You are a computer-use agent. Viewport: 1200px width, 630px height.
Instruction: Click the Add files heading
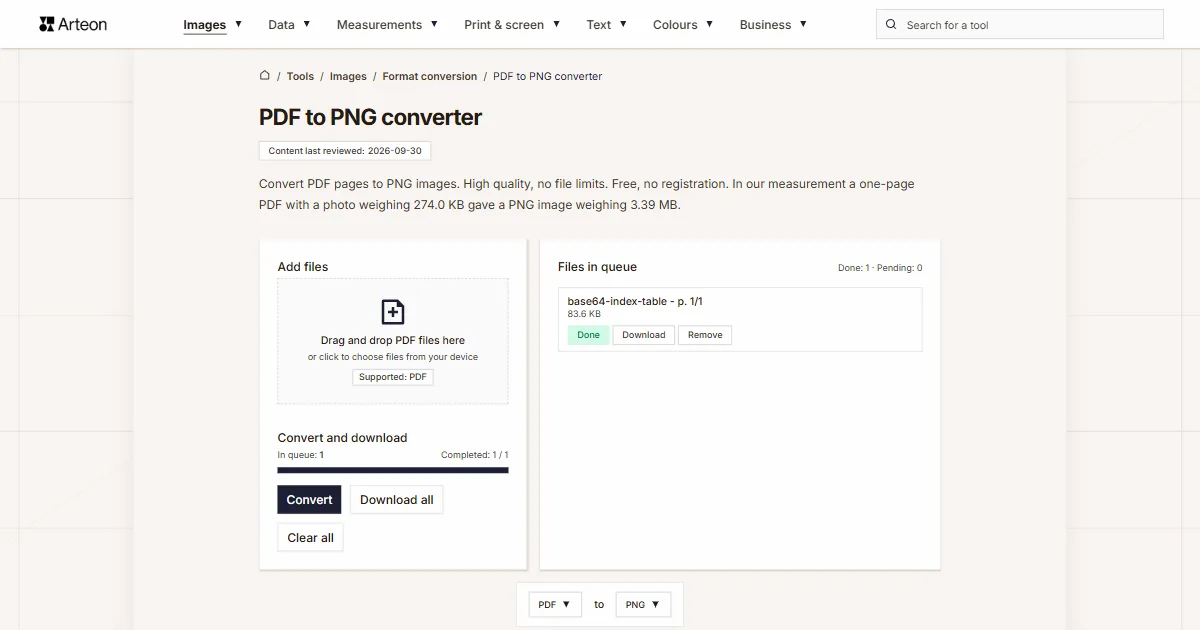pos(303,267)
